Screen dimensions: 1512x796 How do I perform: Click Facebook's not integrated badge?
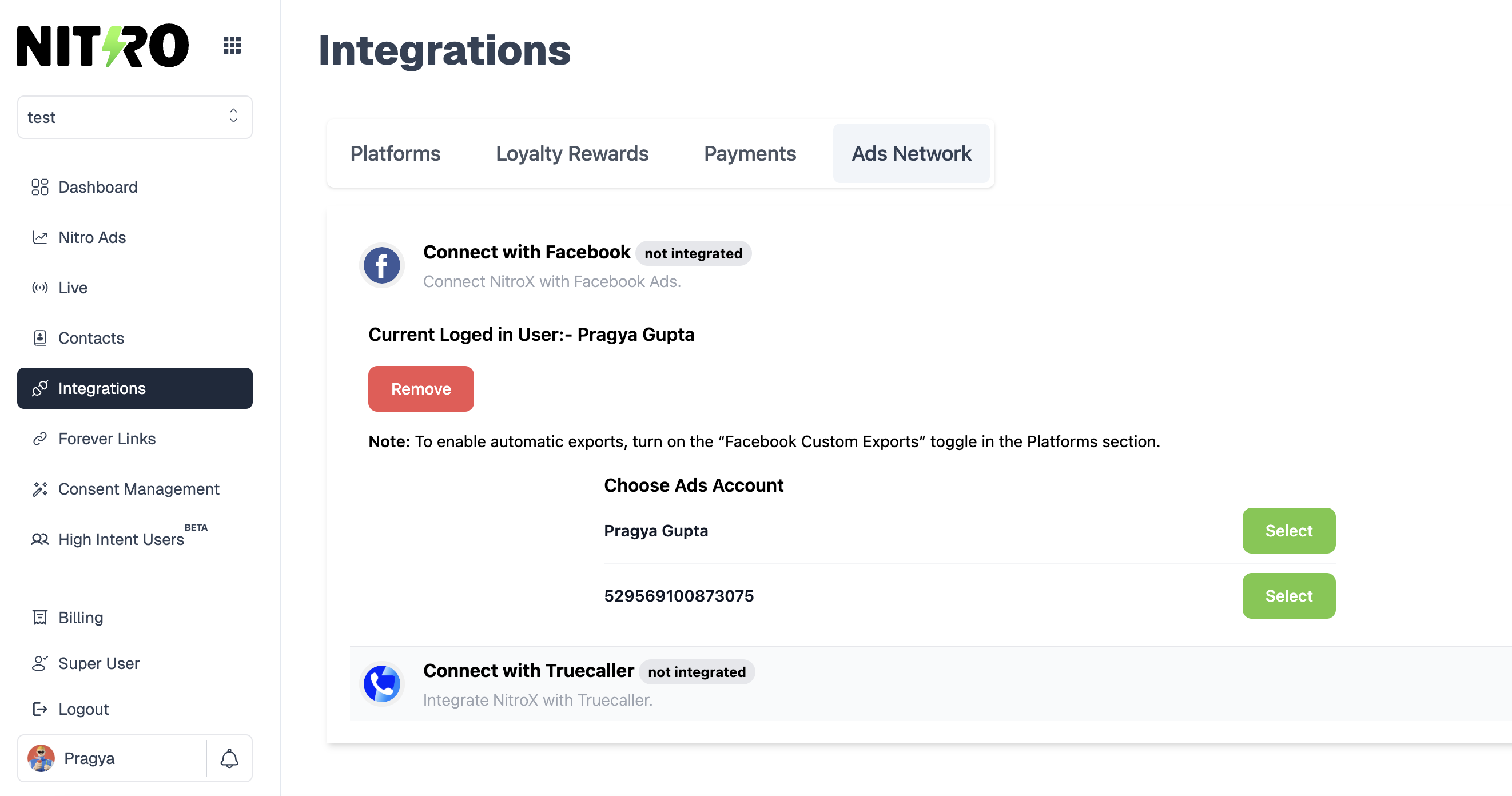click(693, 253)
